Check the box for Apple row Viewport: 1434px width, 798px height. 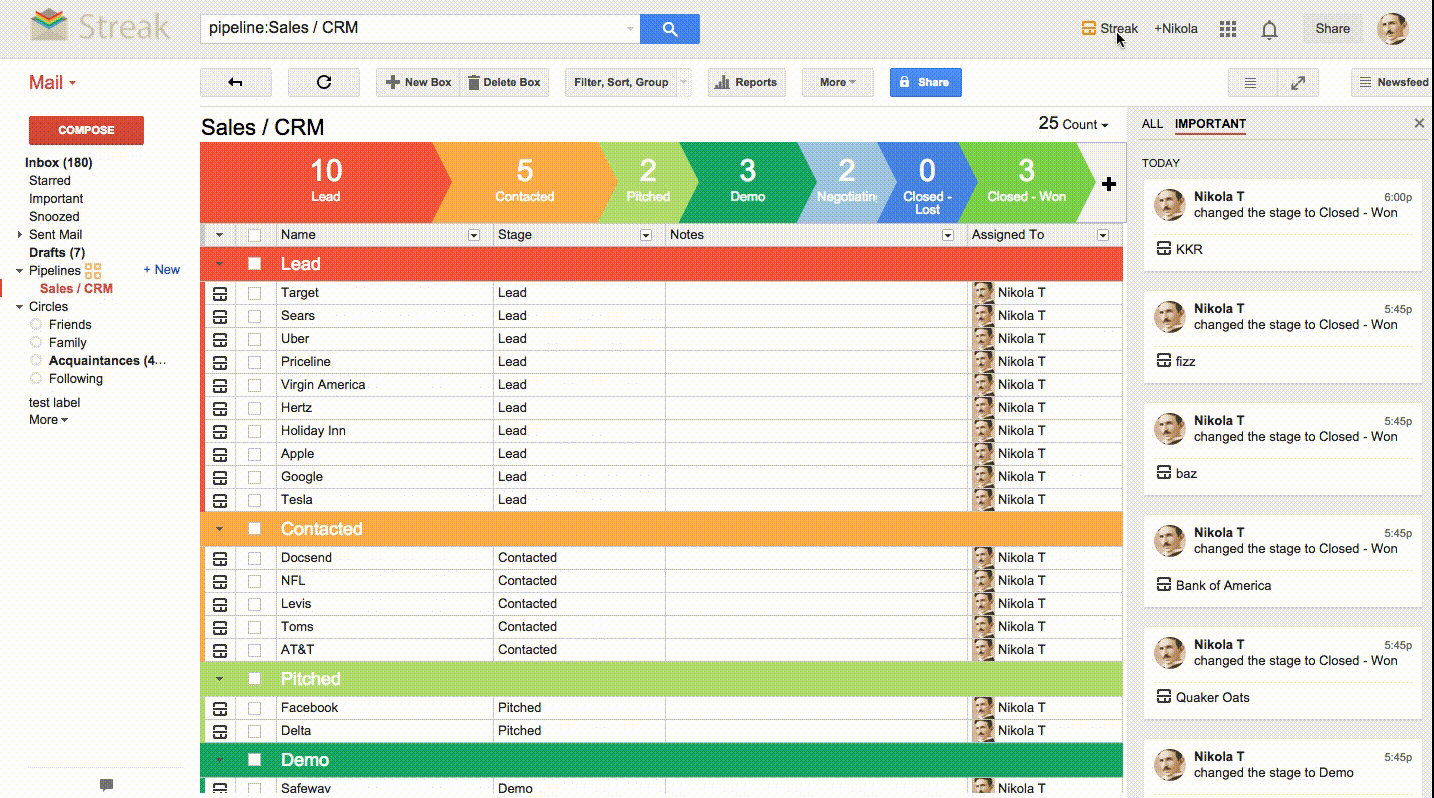[254, 454]
